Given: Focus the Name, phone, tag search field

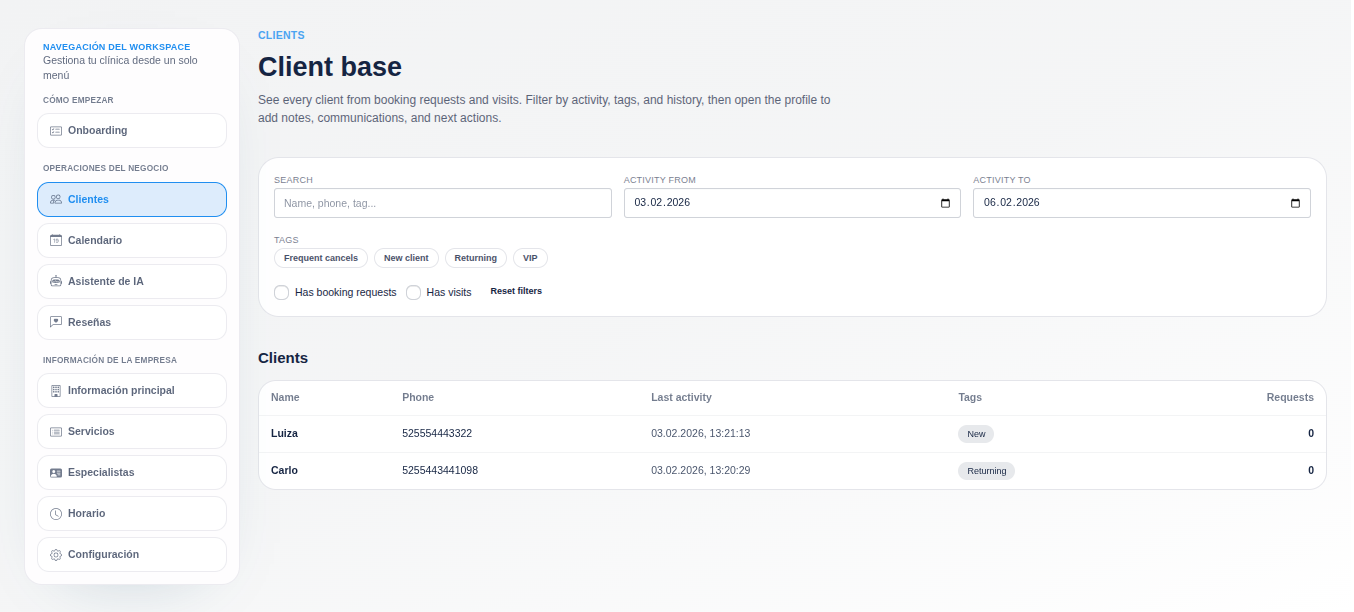Looking at the screenshot, I should click(x=442, y=203).
